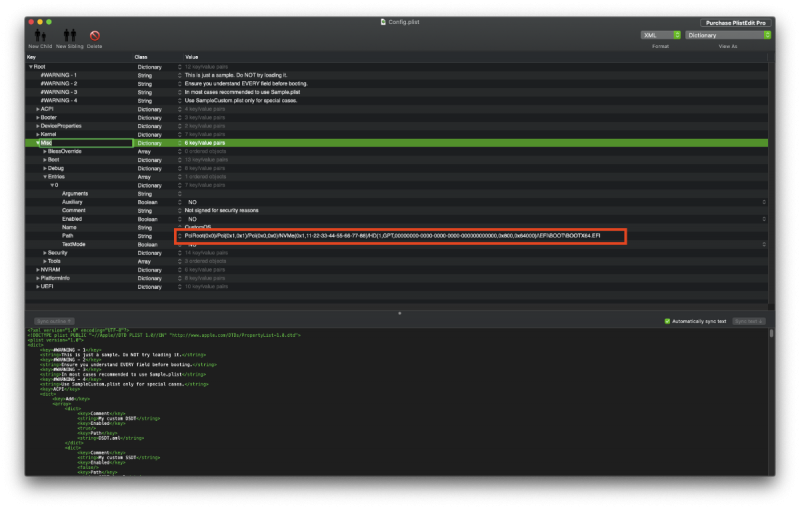Collapse the Misc dictionary node
Screen dimensions: 800x509
[x=38, y=143]
